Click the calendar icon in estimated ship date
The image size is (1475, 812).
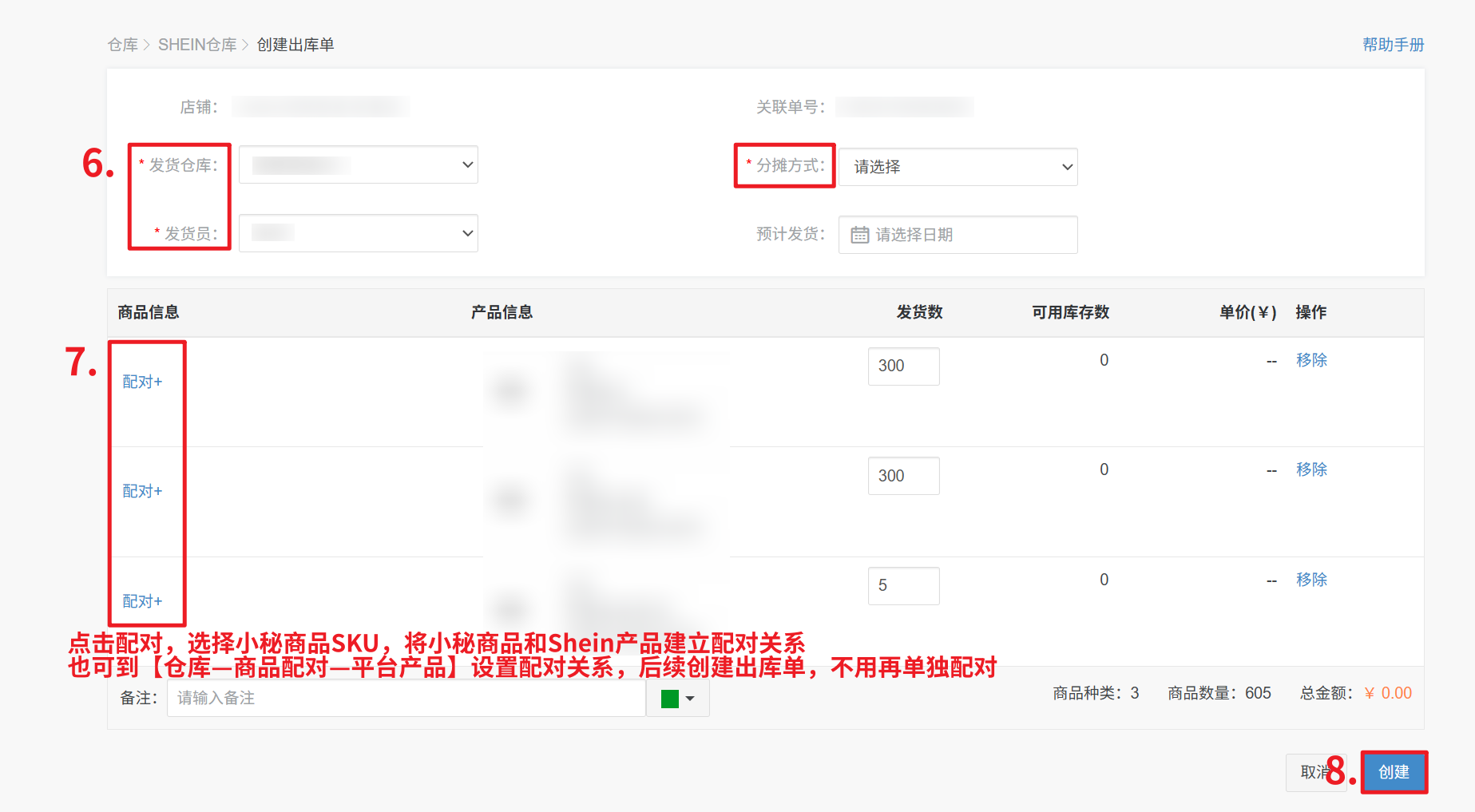(x=859, y=235)
